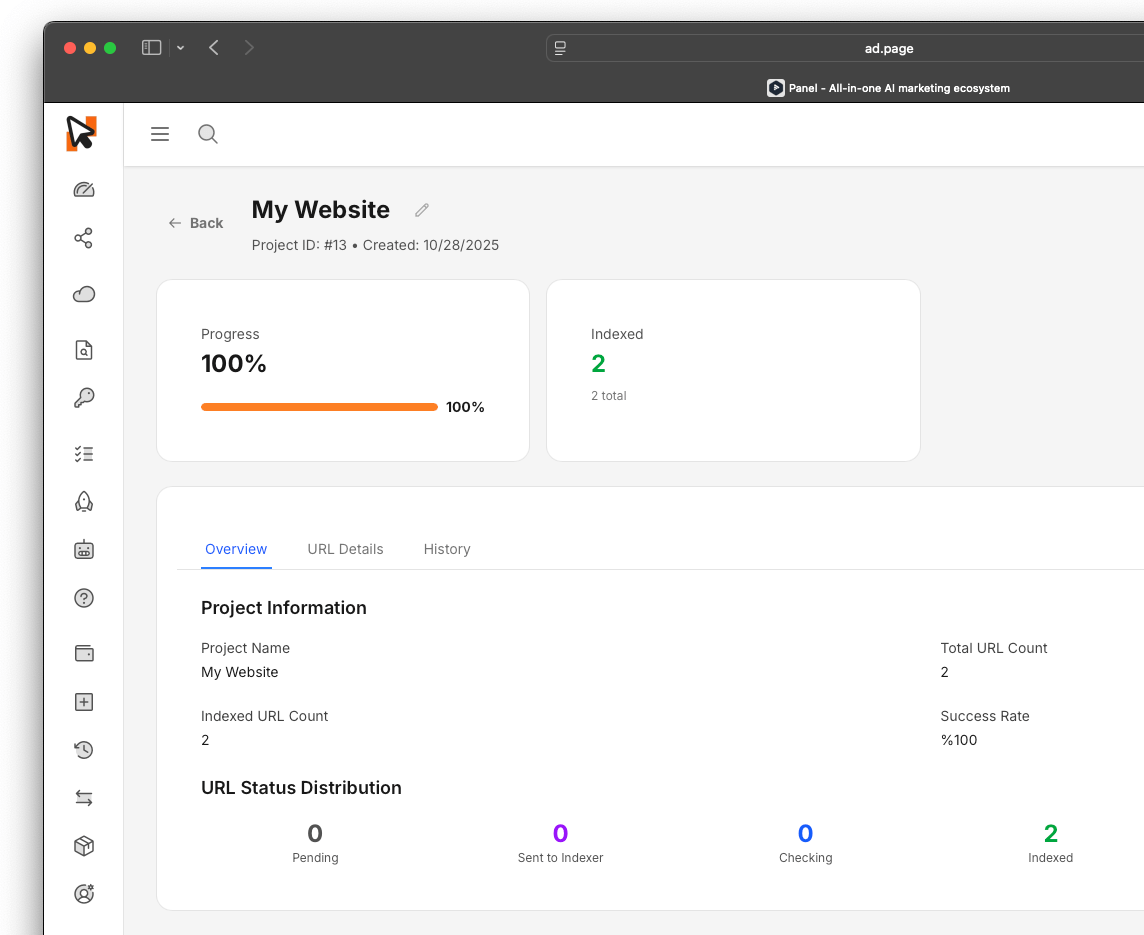The width and height of the screenshot is (1144, 935).
Task: Toggle the hamburger menu
Action: click(160, 134)
